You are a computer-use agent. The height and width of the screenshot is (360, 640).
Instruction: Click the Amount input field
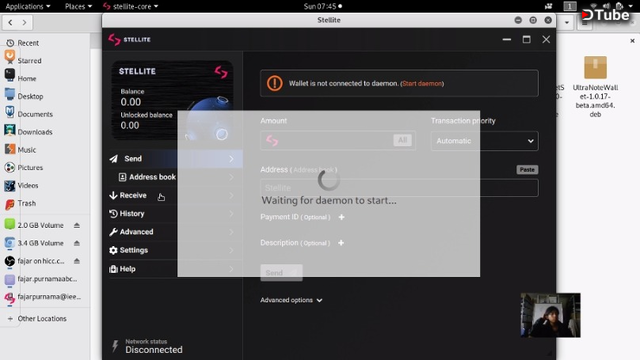pos(338,140)
